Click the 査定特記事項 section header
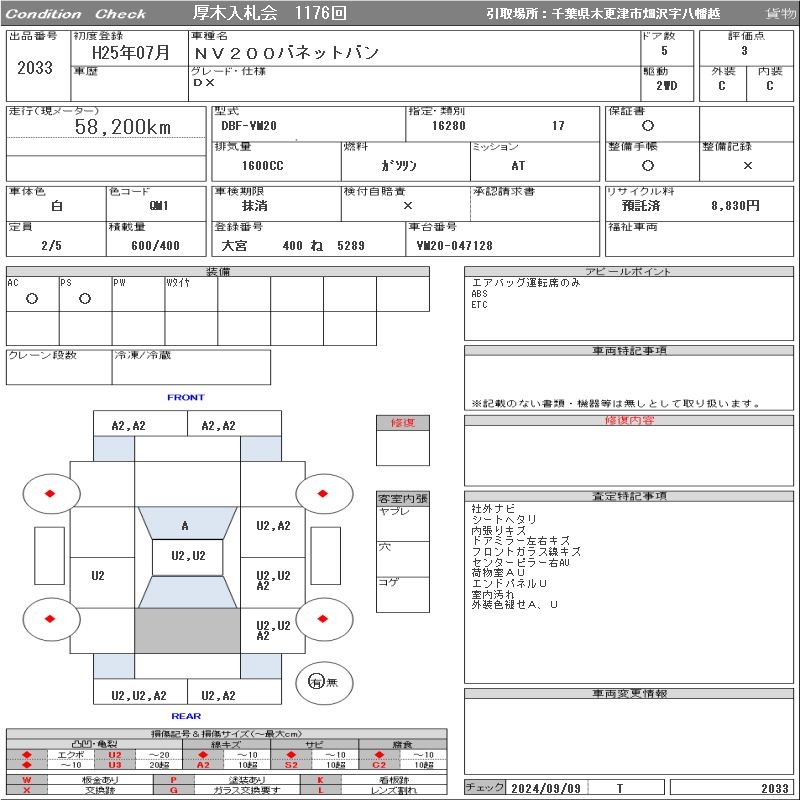 (x=629, y=496)
